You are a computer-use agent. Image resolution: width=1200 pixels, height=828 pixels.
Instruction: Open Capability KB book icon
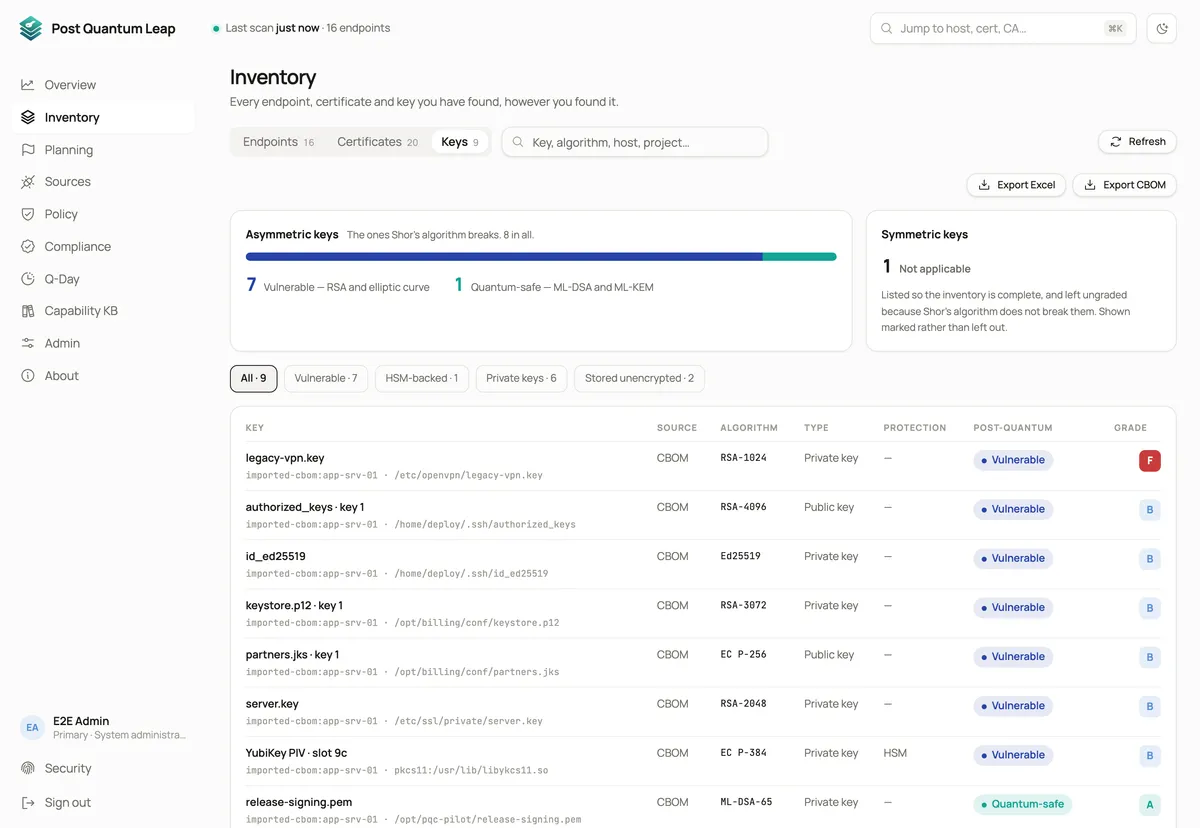click(28, 311)
